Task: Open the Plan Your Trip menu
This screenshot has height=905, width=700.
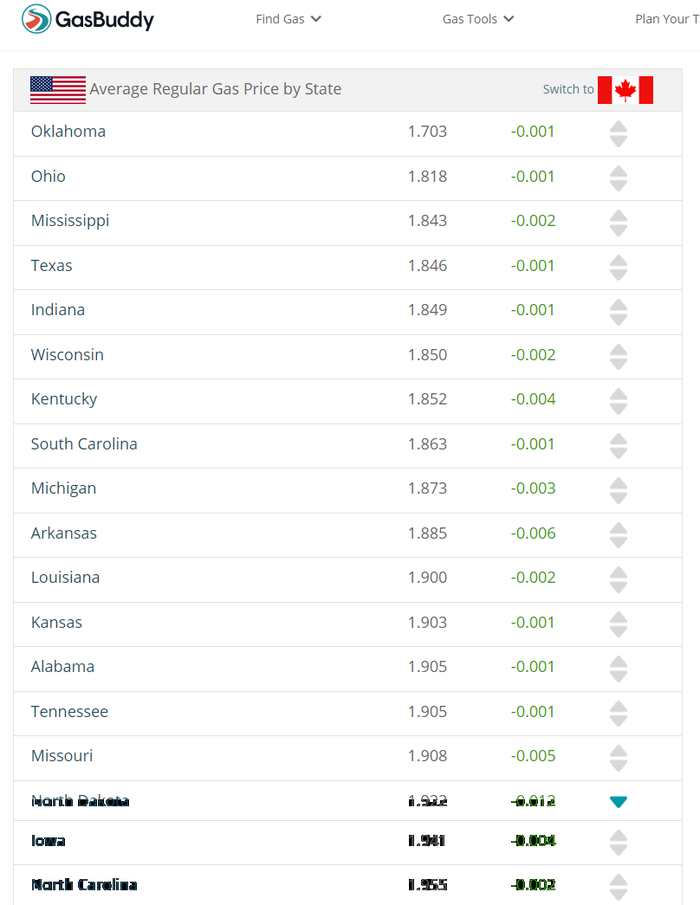Action: 666,19
